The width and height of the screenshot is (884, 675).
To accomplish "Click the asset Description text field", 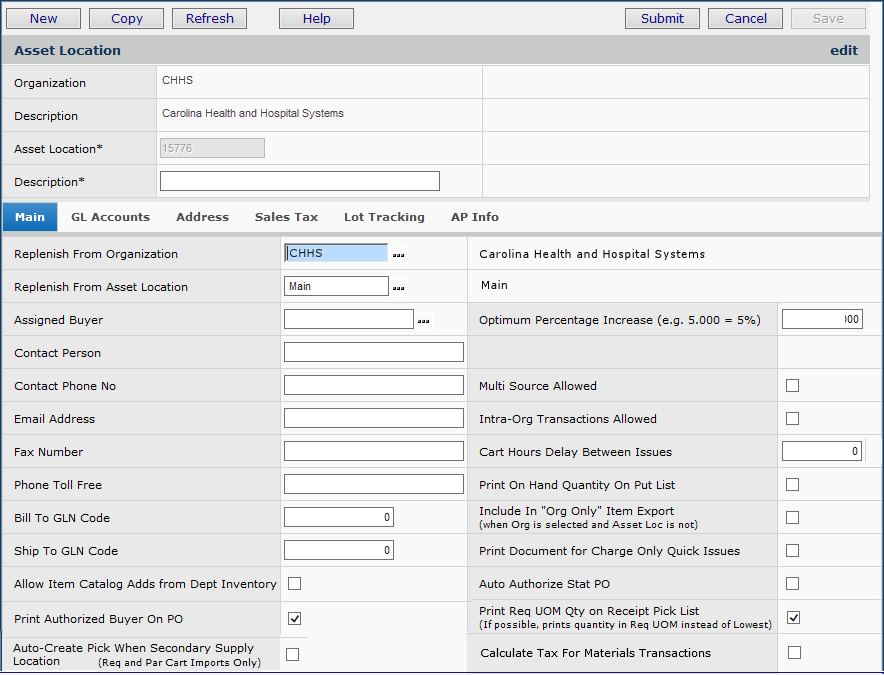I will (x=299, y=181).
